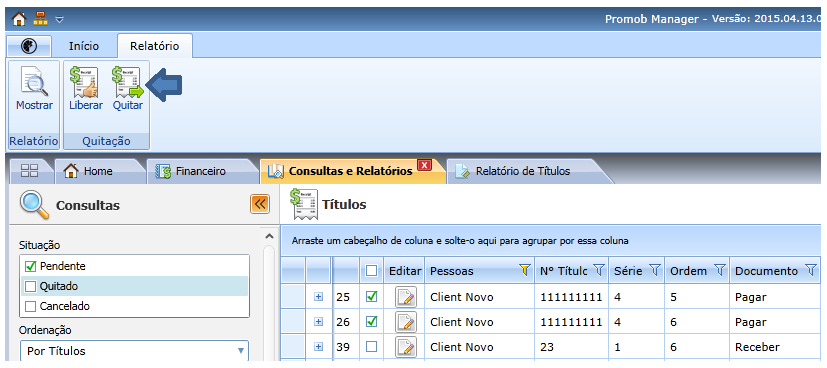Expand row 26 details
This screenshot has width=827, height=368.
click(x=318, y=322)
